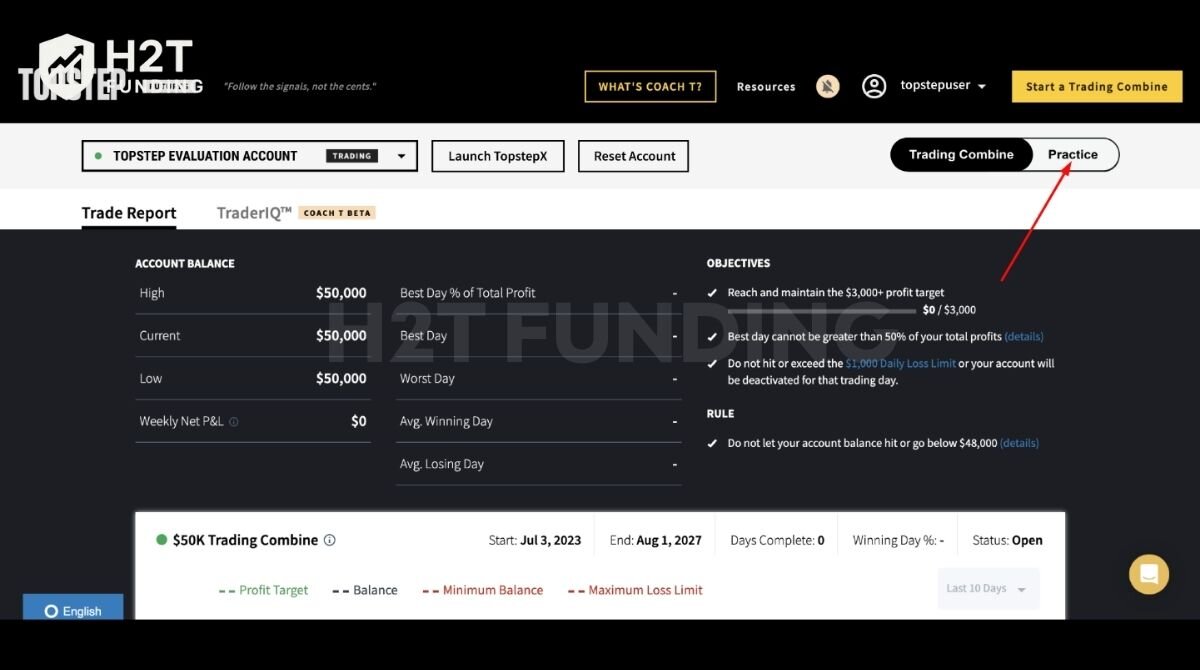Click the green status dot on evaluation account
The height and width of the screenshot is (670, 1200).
point(96,156)
